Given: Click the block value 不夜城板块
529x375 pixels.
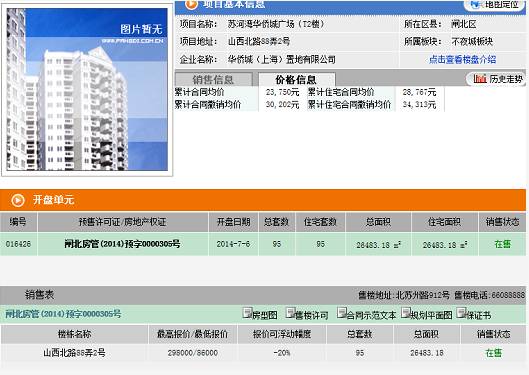Looking at the screenshot, I should [x=472, y=41].
